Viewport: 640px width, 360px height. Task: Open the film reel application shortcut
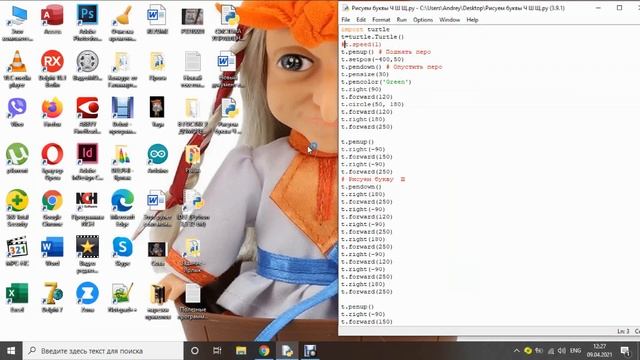tap(87, 65)
